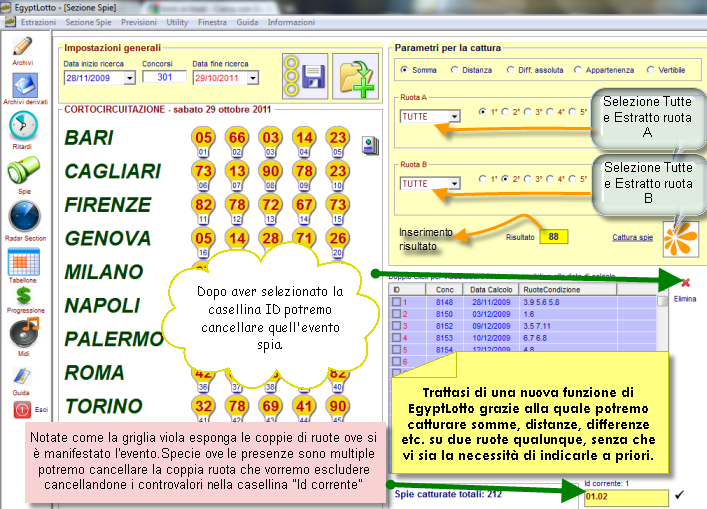Save settings with the floppy disk icon
Screen dimensions: 707x509
coord(305,76)
